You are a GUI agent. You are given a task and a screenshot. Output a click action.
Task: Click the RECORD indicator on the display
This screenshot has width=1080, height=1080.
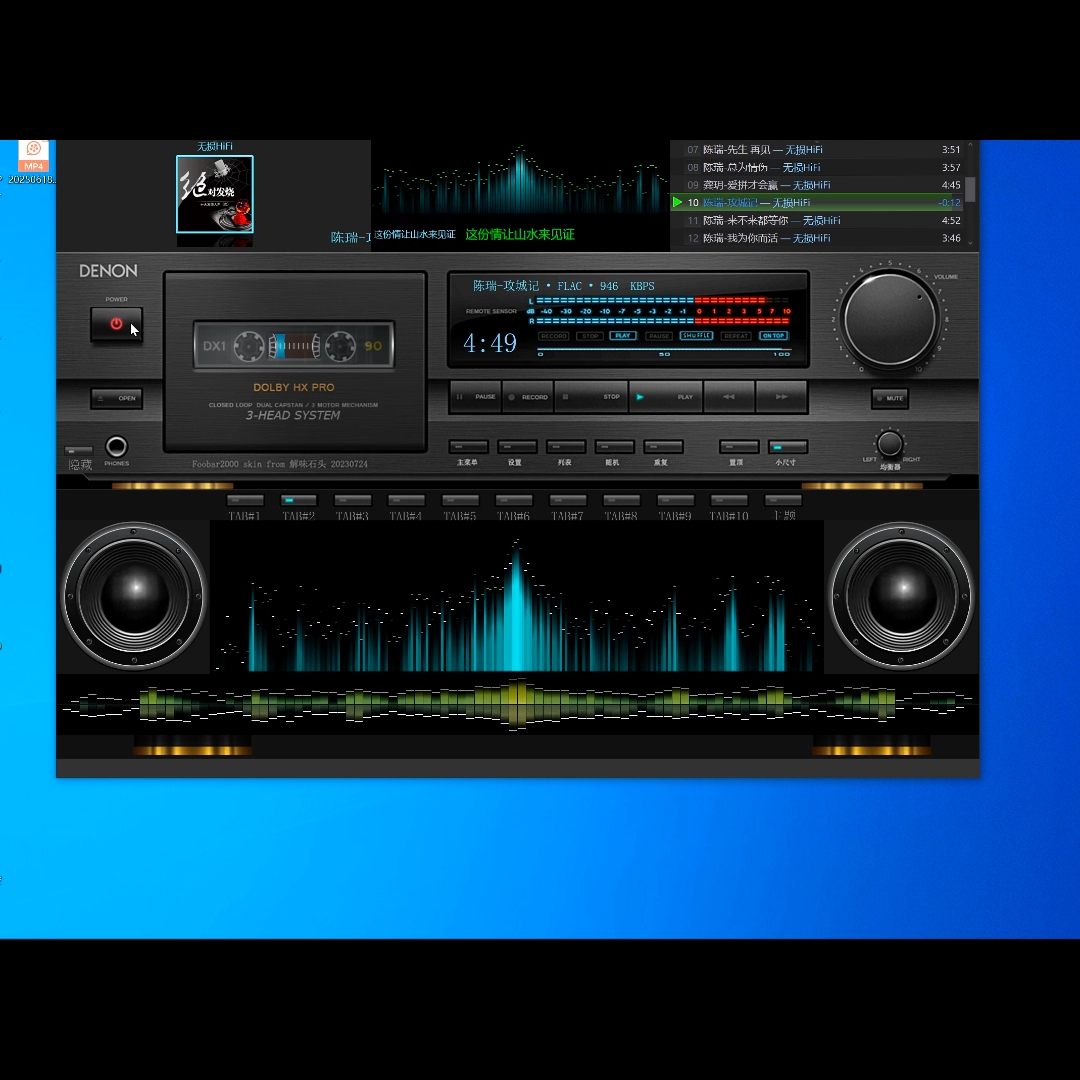[x=554, y=336]
